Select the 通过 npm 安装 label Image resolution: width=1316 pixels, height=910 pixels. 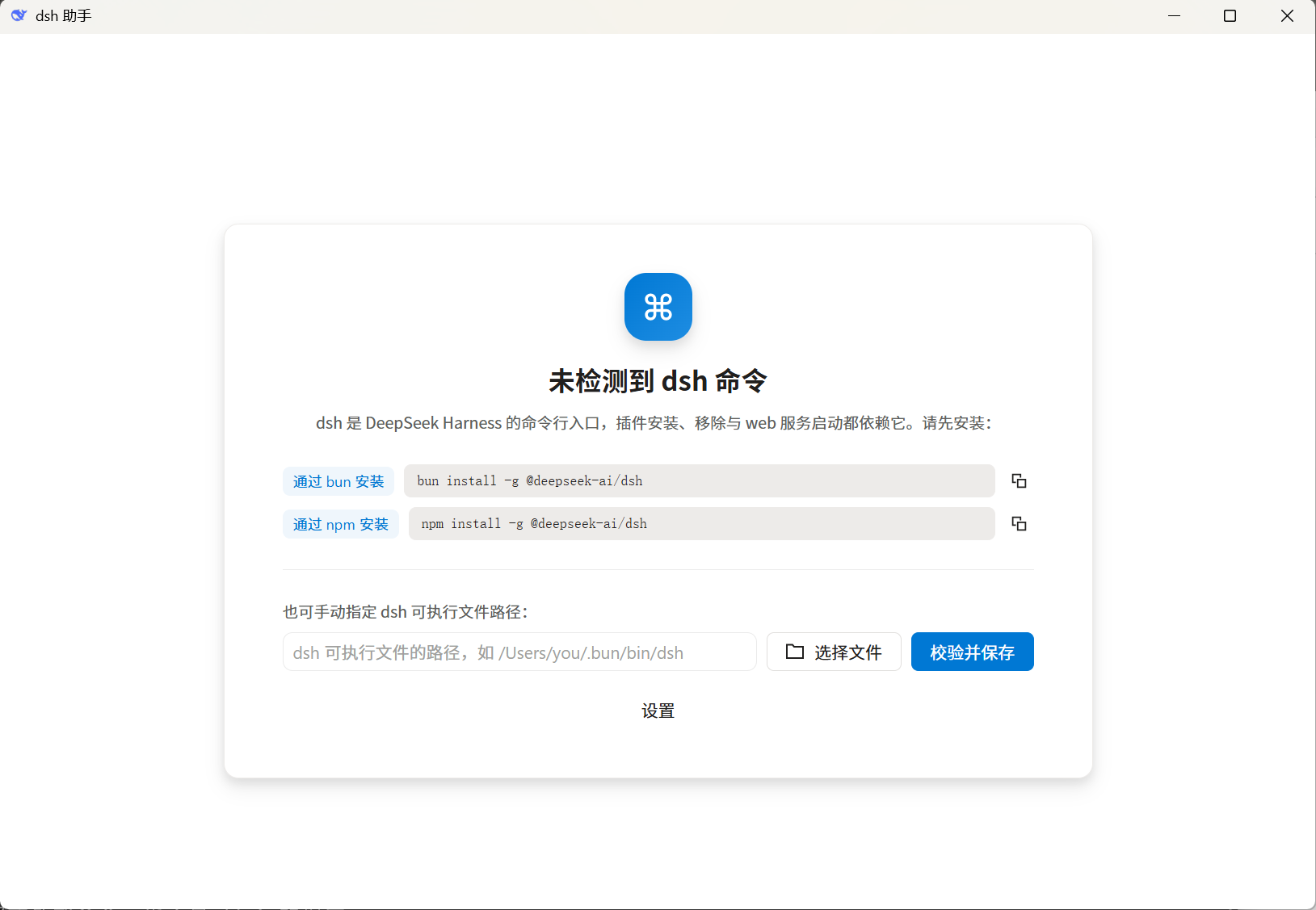click(x=341, y=524)
